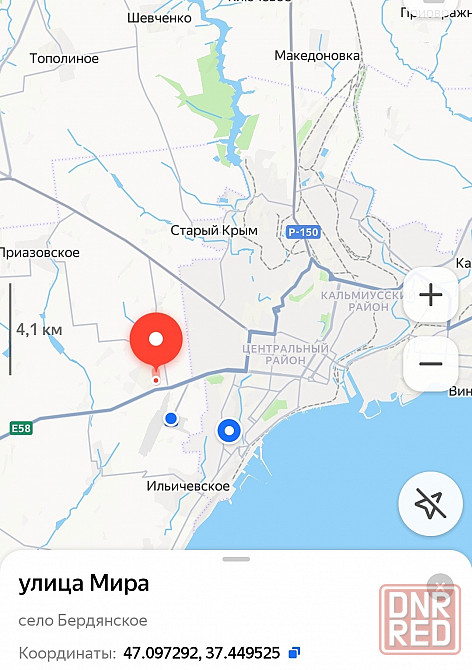Viewport: 472px width, 670px height.
Task: Zoom out with the minus button
Action: 431,364
